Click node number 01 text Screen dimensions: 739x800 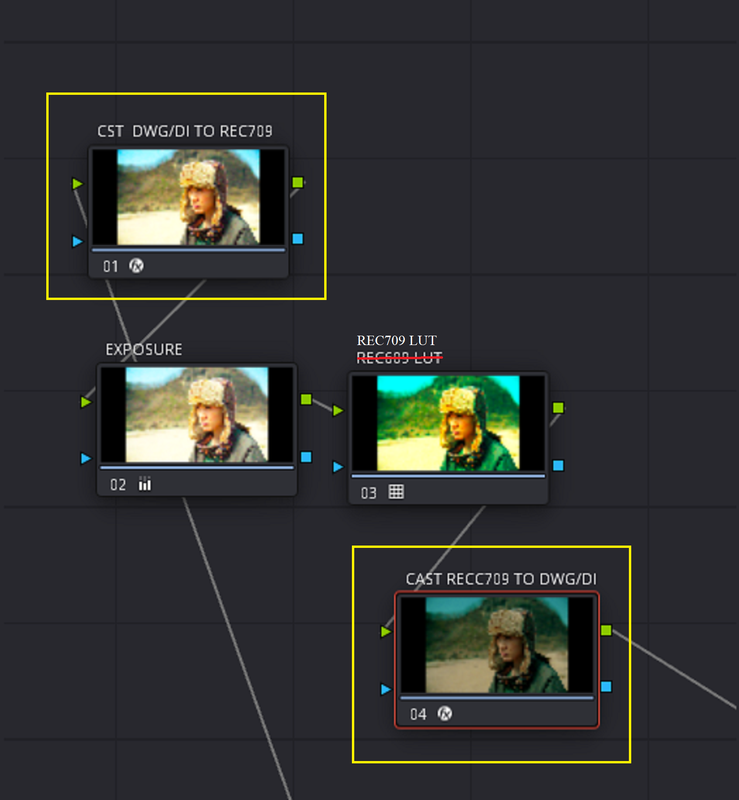(111, 266)
